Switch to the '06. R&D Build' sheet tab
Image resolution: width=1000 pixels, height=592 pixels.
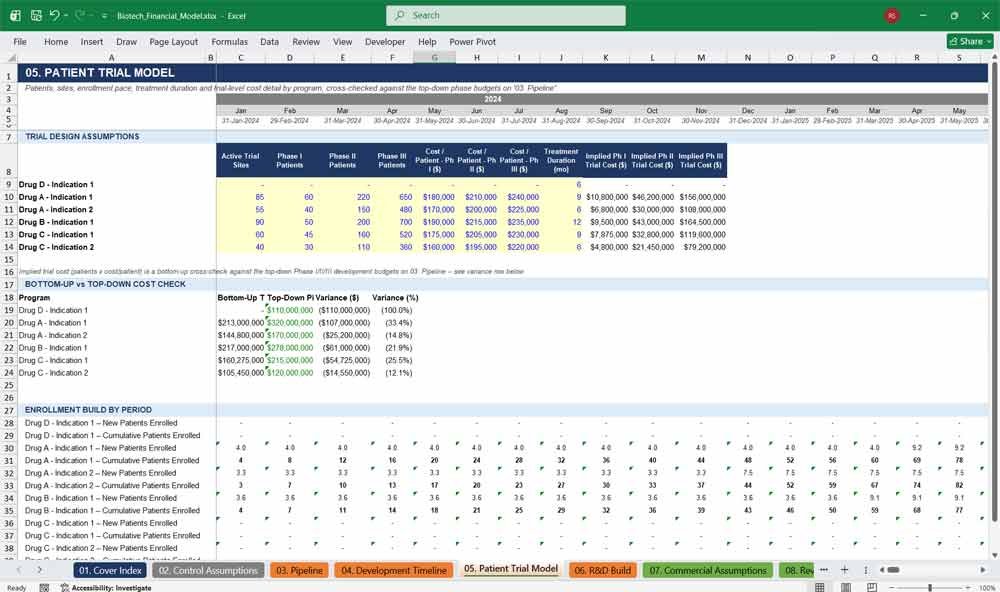[x=602, y=570]
